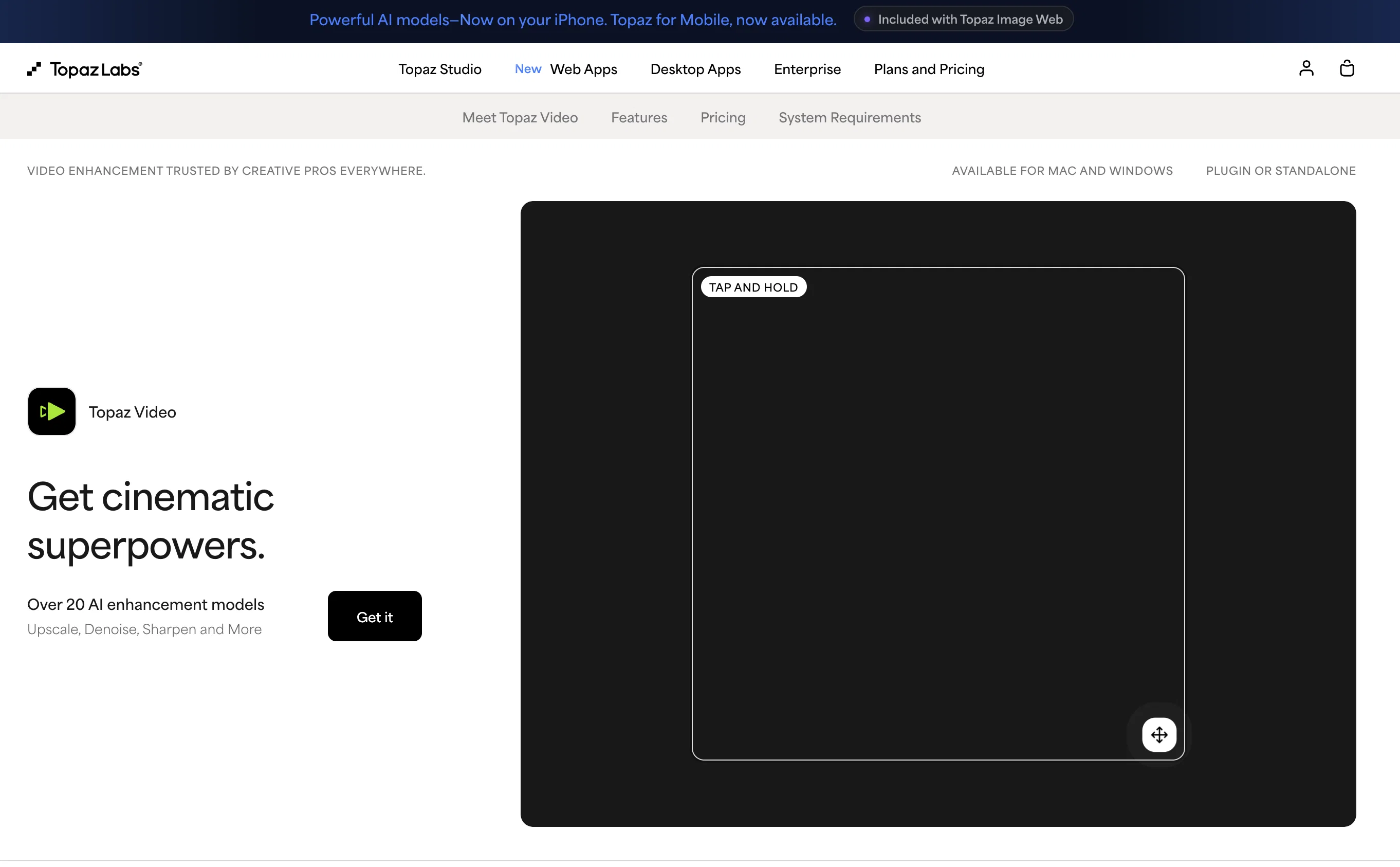The width and height of the screenshot is (1400, 867).
Task: Open the Desktop Apps menu
Action: [695, 69]
